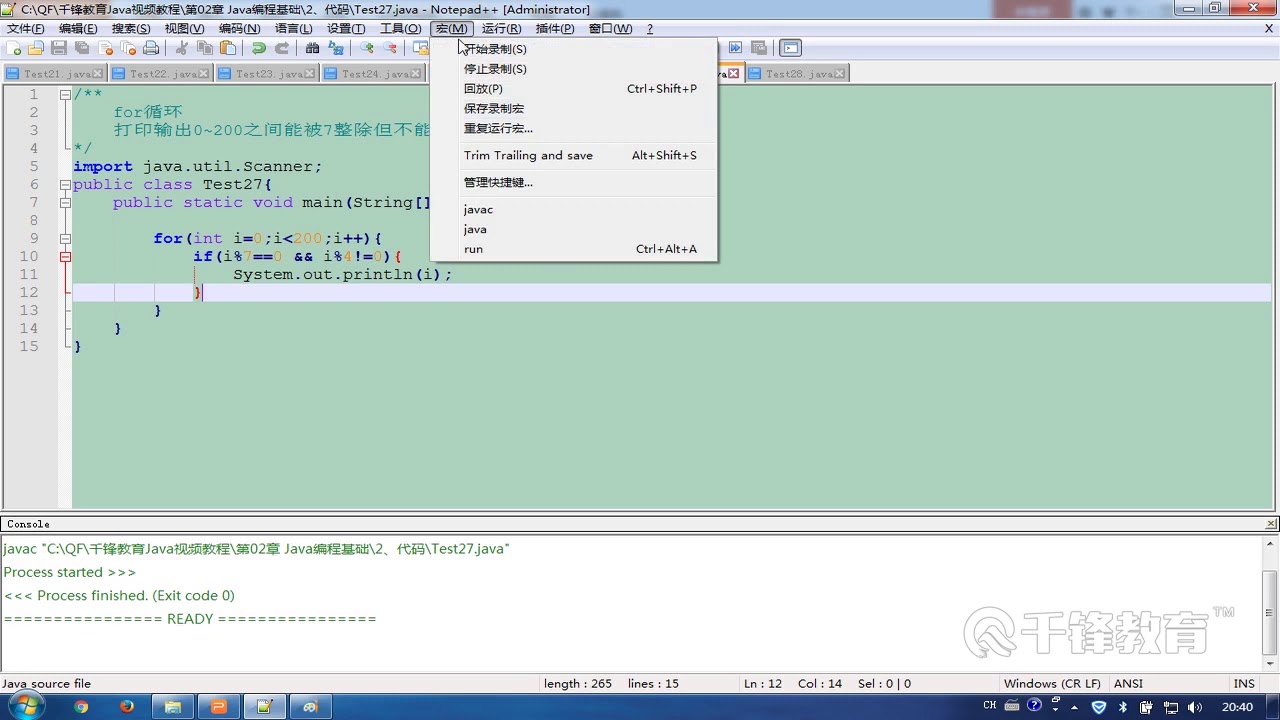Click the Save file floppy icon

pyautogui.click(x=59, y=48)
